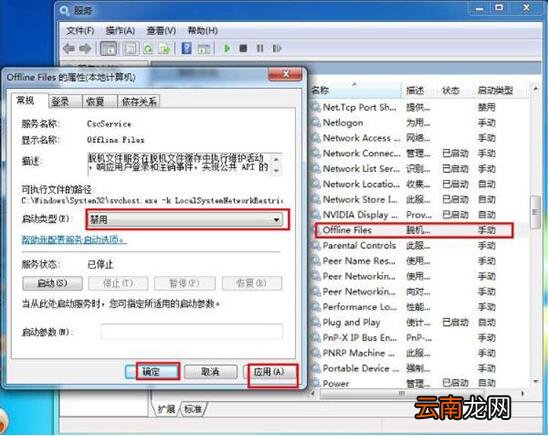Click the gear icon beside Power
548x436 pixels.
[316, 383]
